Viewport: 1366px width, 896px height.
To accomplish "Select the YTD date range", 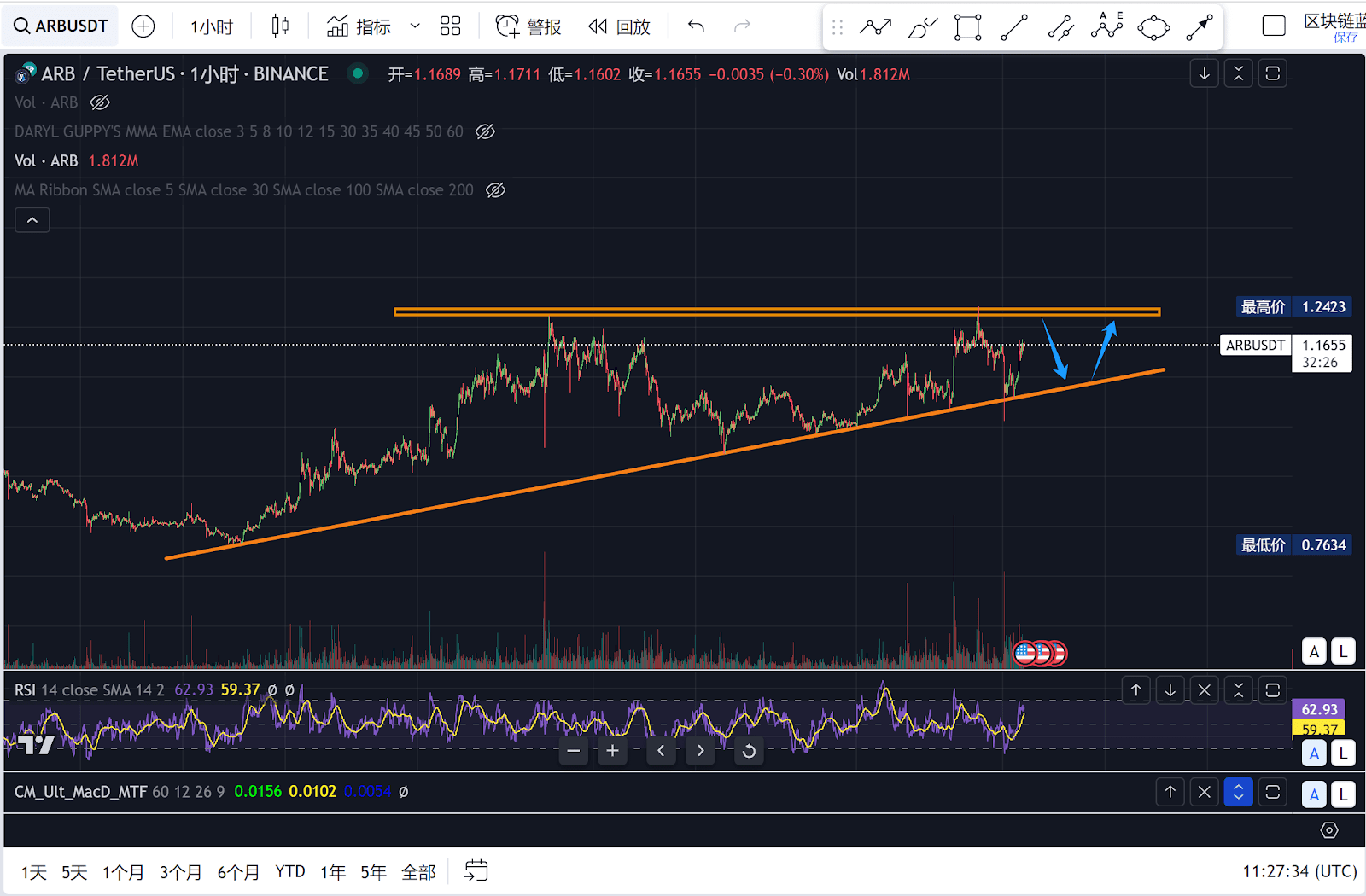I will click(290, 872).
